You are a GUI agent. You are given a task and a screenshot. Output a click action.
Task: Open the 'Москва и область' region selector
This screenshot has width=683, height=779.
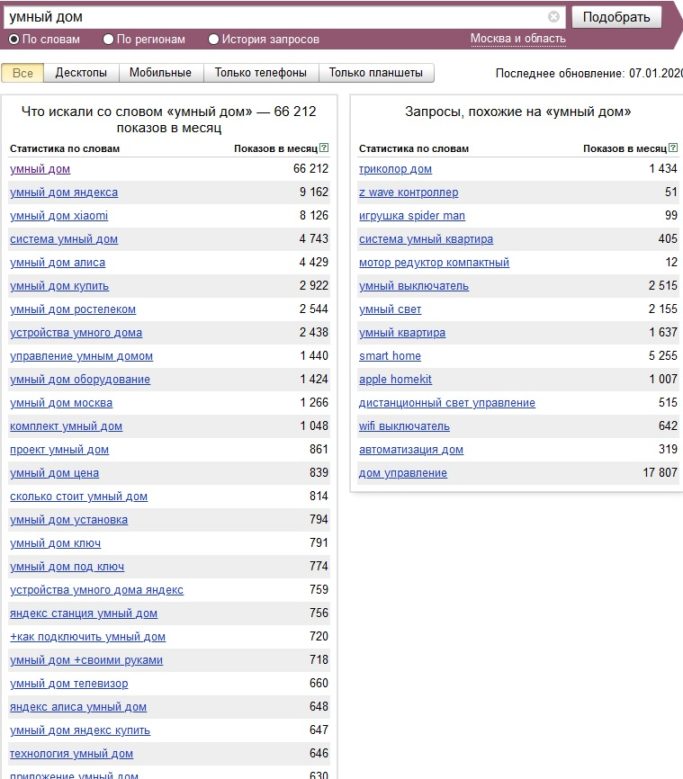[518, 39]
